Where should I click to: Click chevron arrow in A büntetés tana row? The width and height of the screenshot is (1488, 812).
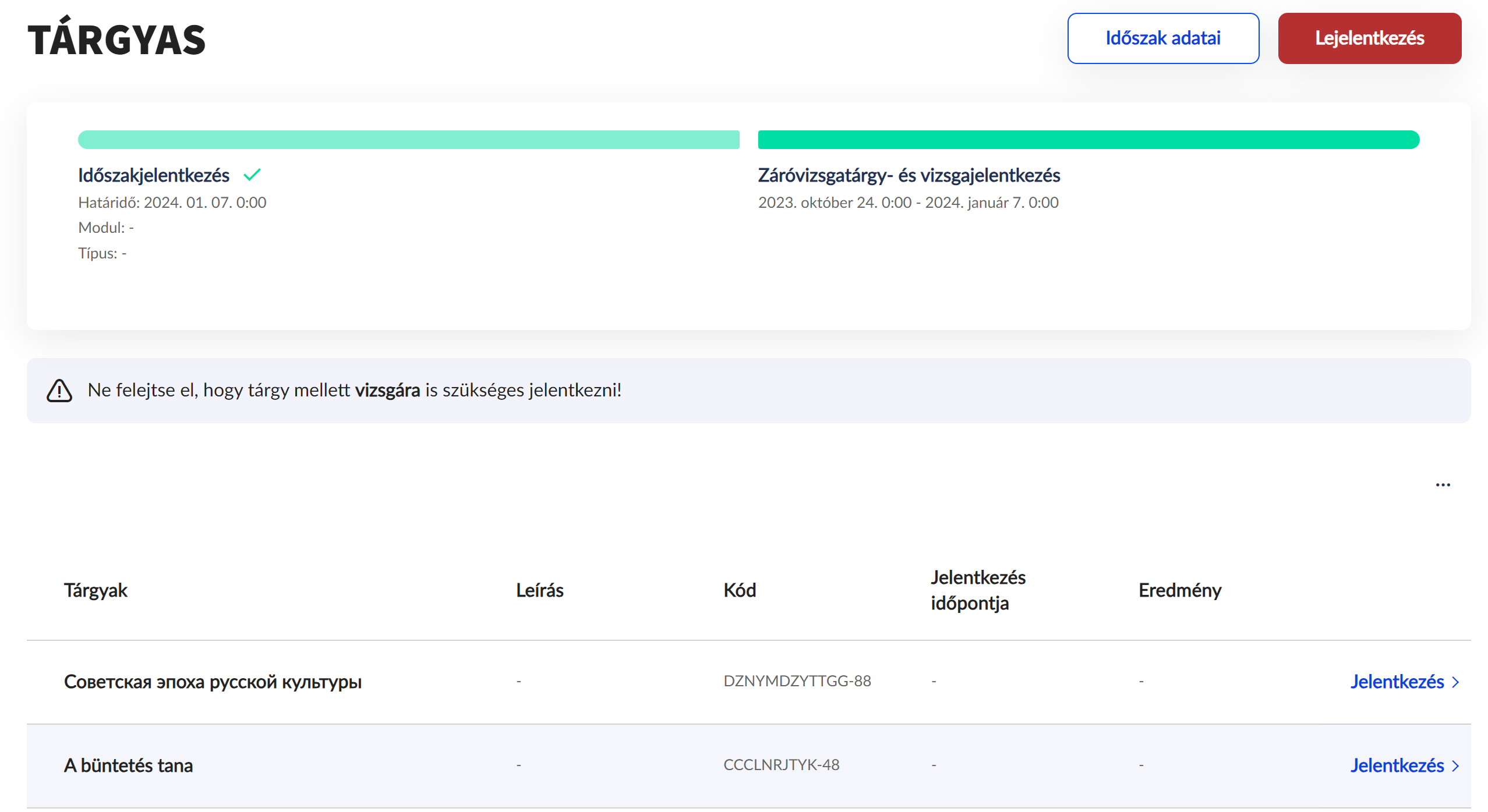pos(1455,765)
